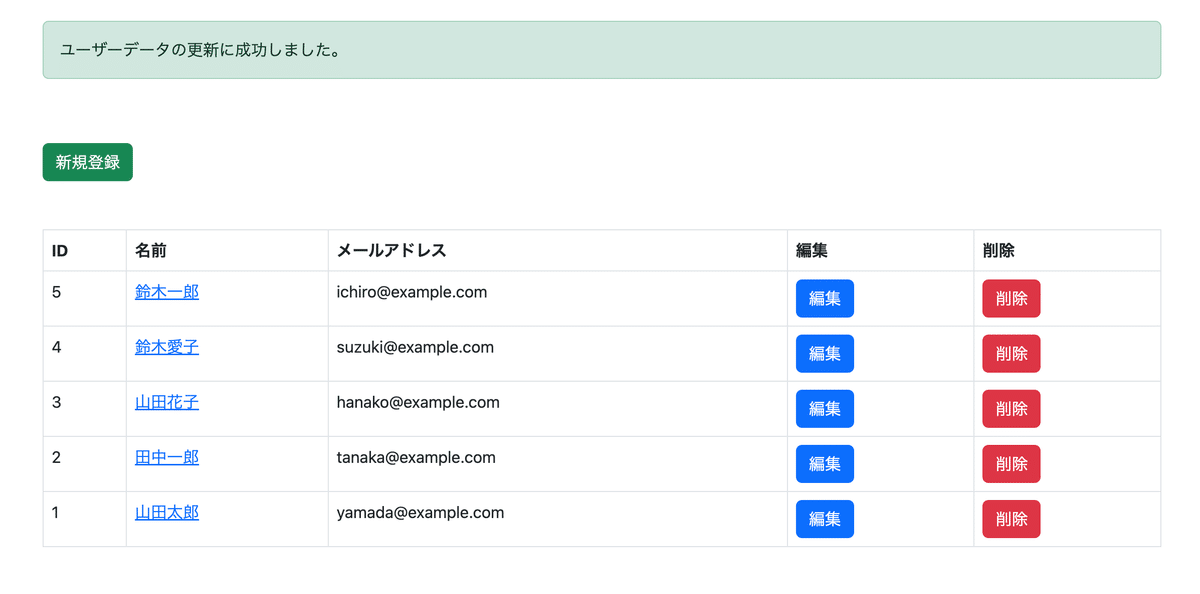Click the 削除 column header
The width and height of the screenshot is (1200, 594).
click(x=1067, y=250)
